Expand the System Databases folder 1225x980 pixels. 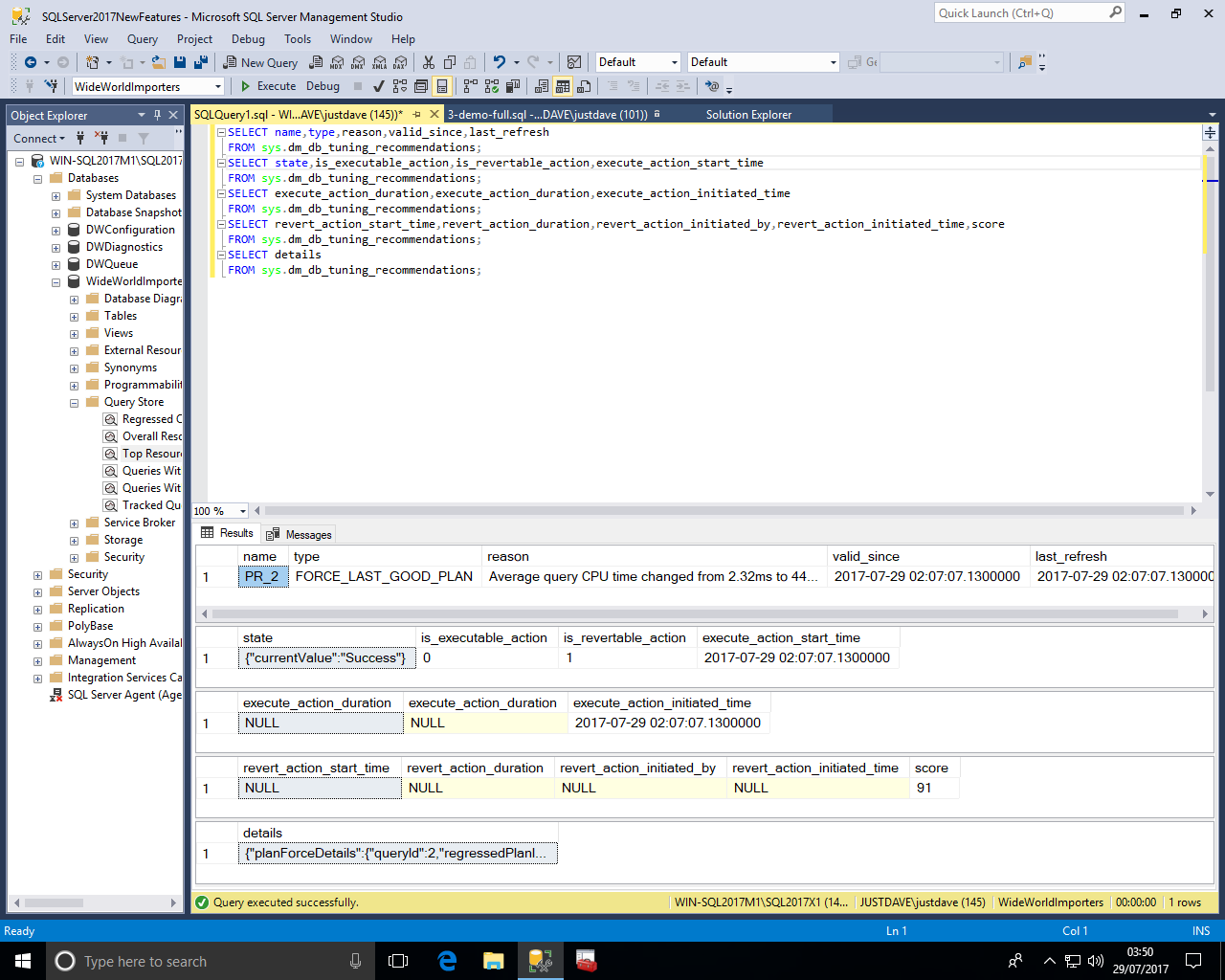point(56,195)
